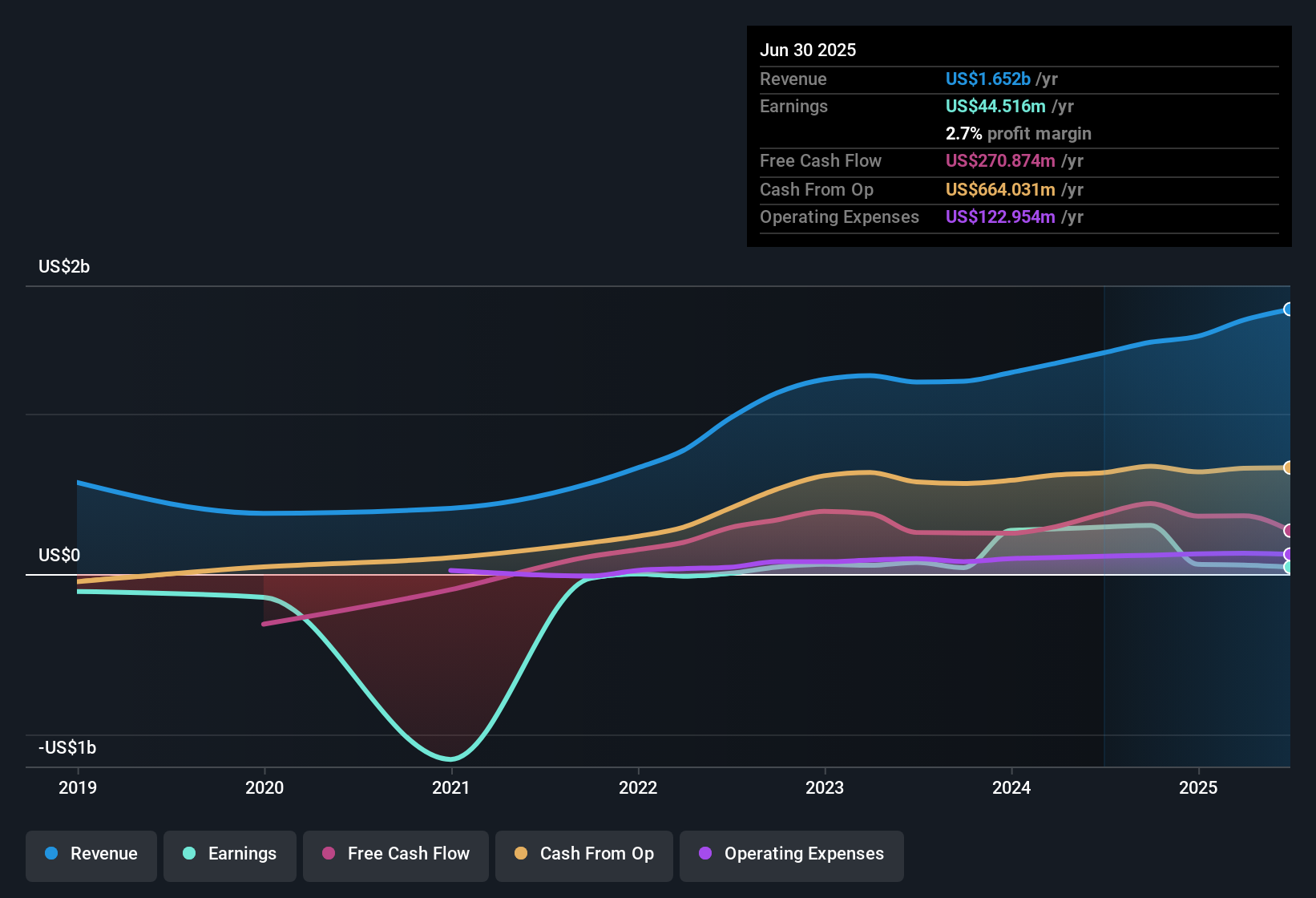Click the purple Operating Expenses legend dot

point(705,853)
